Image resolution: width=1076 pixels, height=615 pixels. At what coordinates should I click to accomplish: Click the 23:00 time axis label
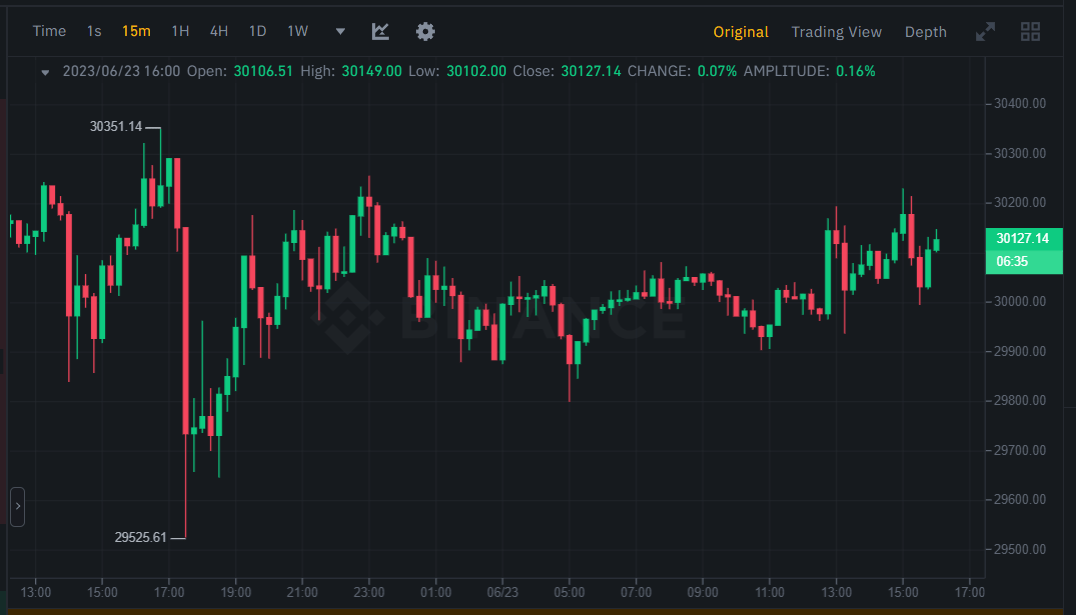pyautogui.click(x=369, y=592)
